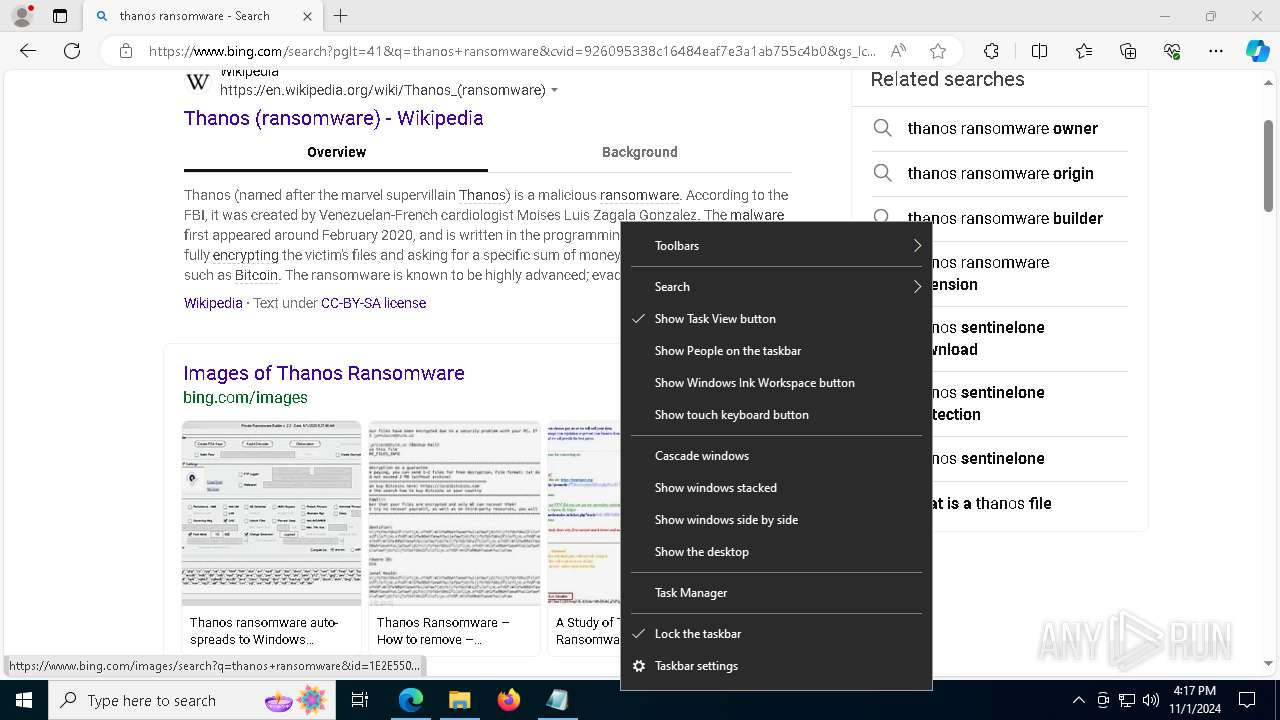
Task: Open the Windows Start menu
Action: (x=23, y=700)
